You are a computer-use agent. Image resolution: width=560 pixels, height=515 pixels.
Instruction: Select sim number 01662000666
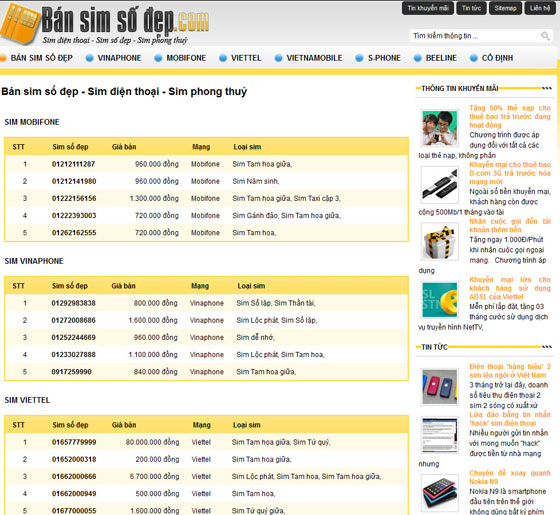74,476
